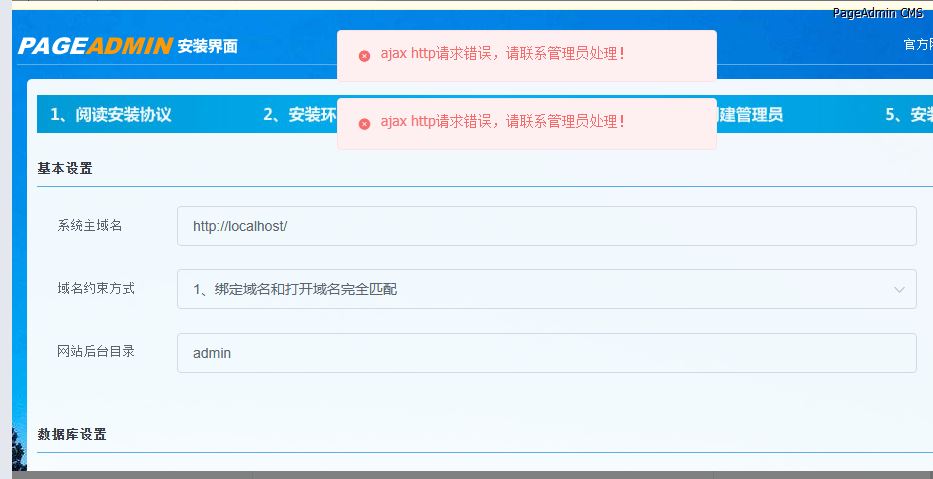Click the 域名约束方式 label

click(96, 288)
